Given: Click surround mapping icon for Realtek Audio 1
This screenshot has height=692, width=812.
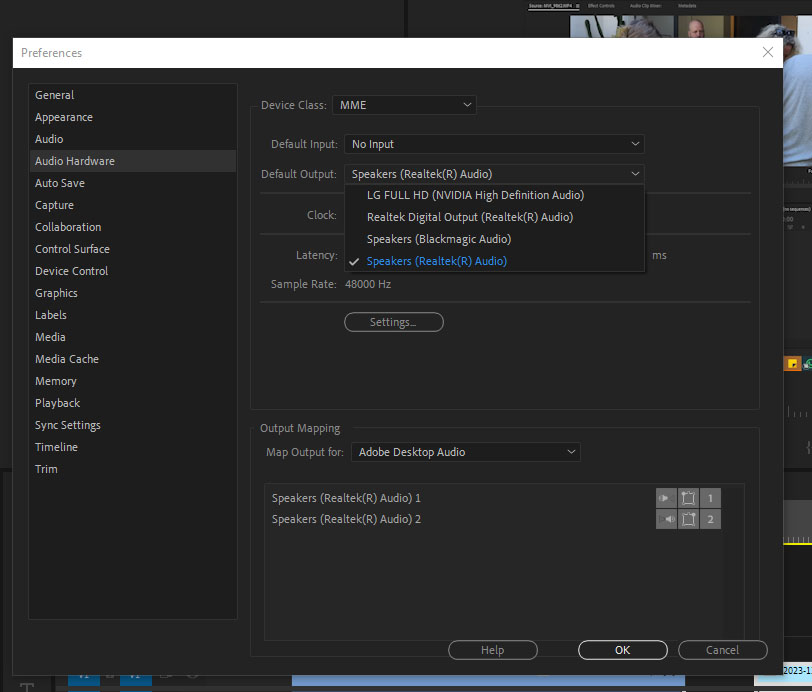Looking at the screenshot, I should (x=688, y=498).
